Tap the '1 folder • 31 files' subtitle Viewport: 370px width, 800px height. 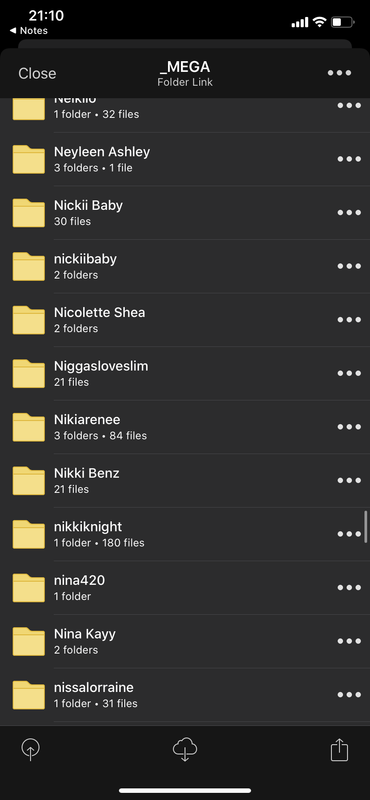point(96,704)
